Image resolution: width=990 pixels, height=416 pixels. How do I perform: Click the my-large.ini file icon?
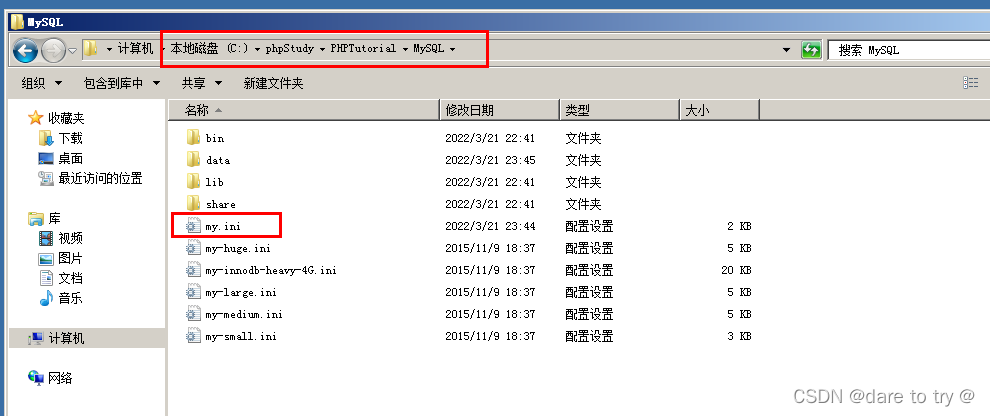click(x=193, y=292)
